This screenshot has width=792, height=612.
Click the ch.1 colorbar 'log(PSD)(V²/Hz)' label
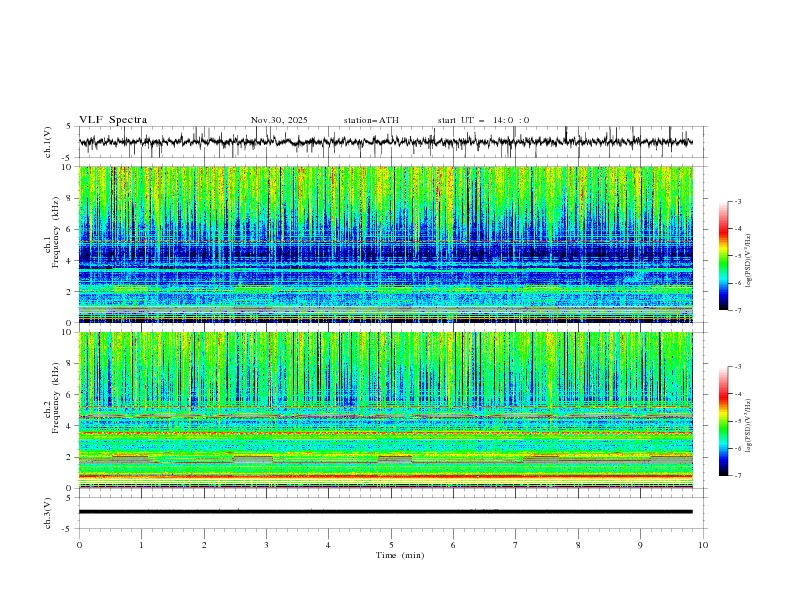(x=748, y=261)
